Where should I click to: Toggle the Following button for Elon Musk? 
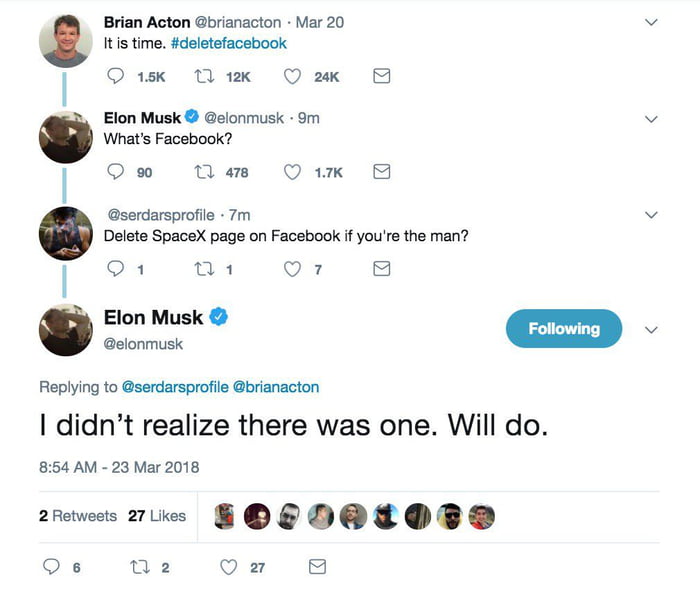point(564,329)
